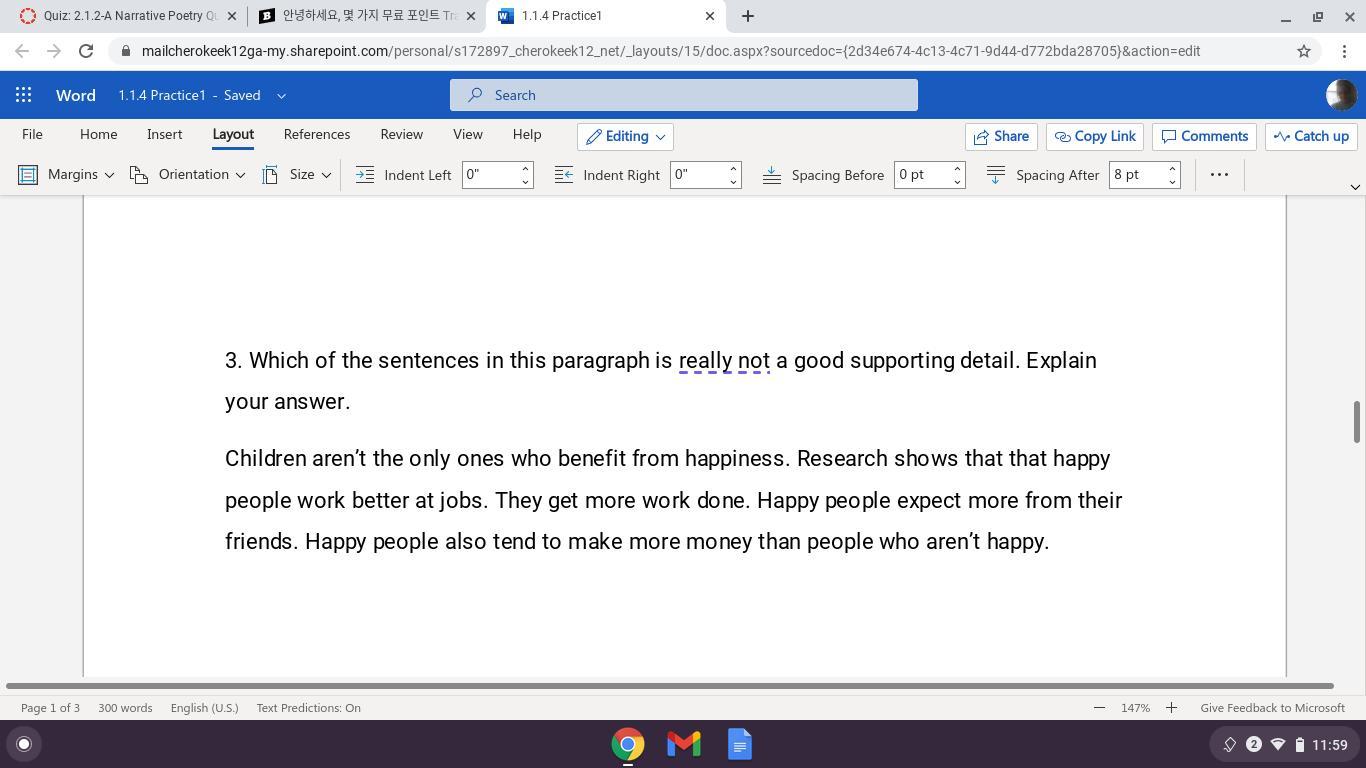
Task: Increase Spacing Before with the up arrow
Action: tap(957, 168)
